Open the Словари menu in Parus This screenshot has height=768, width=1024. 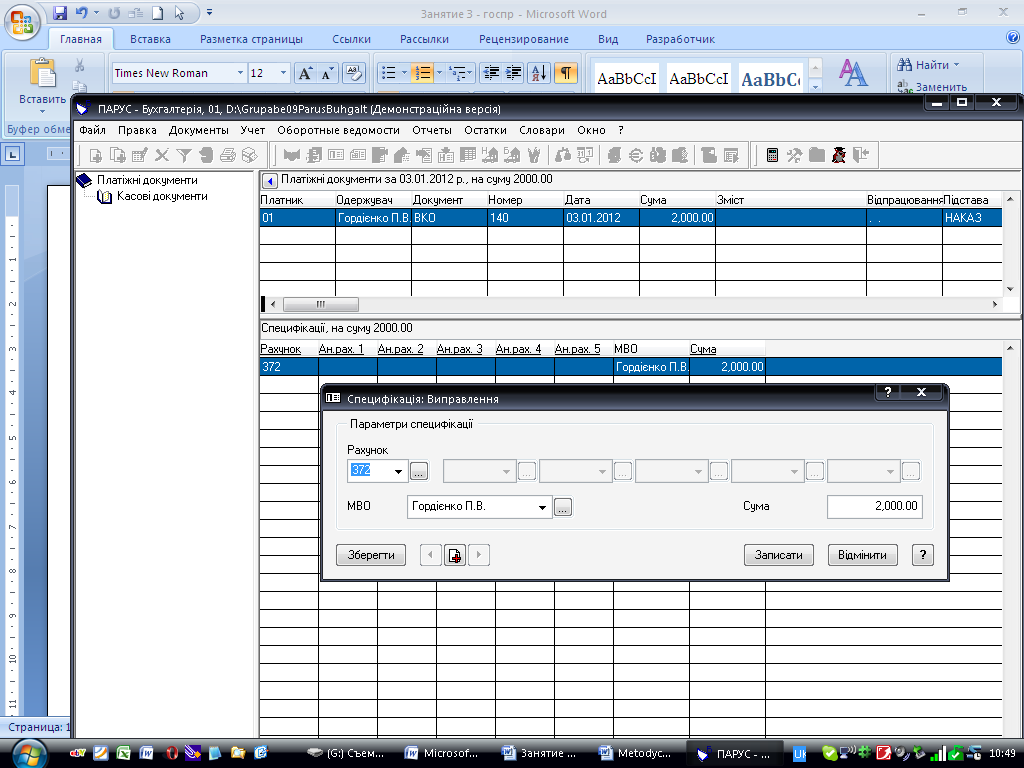[542, 130]
